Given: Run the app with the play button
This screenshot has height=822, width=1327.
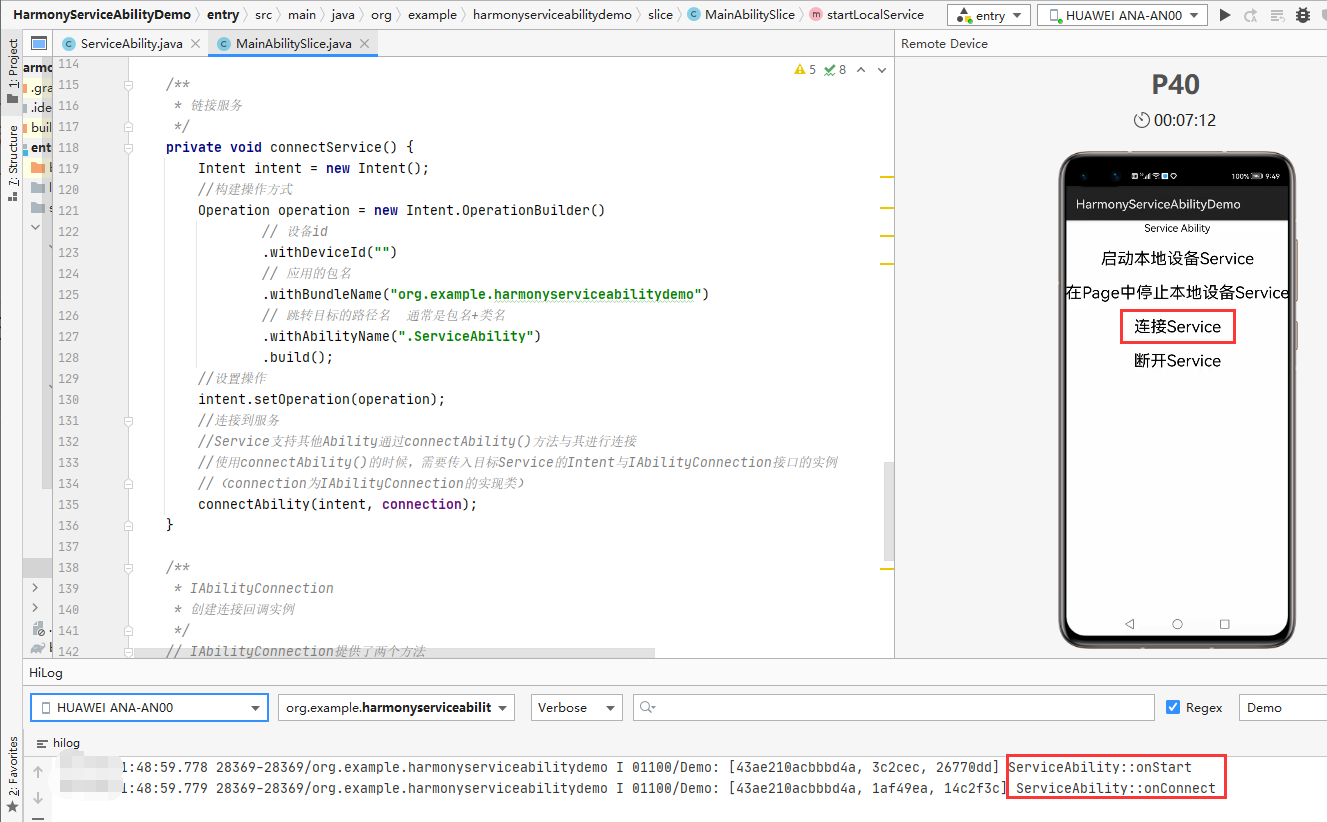Looking at the screenshot, I should pos(1225,15).
